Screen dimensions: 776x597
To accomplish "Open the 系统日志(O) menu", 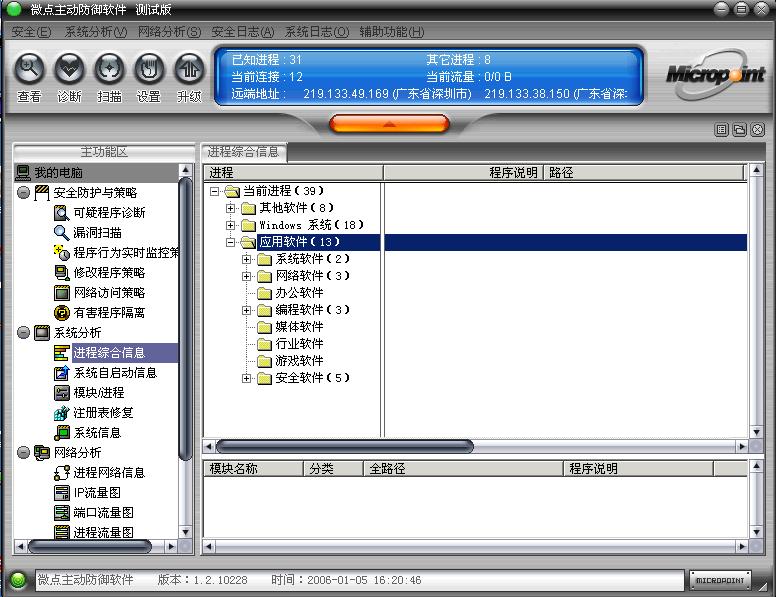I will (x=317, y=32).
